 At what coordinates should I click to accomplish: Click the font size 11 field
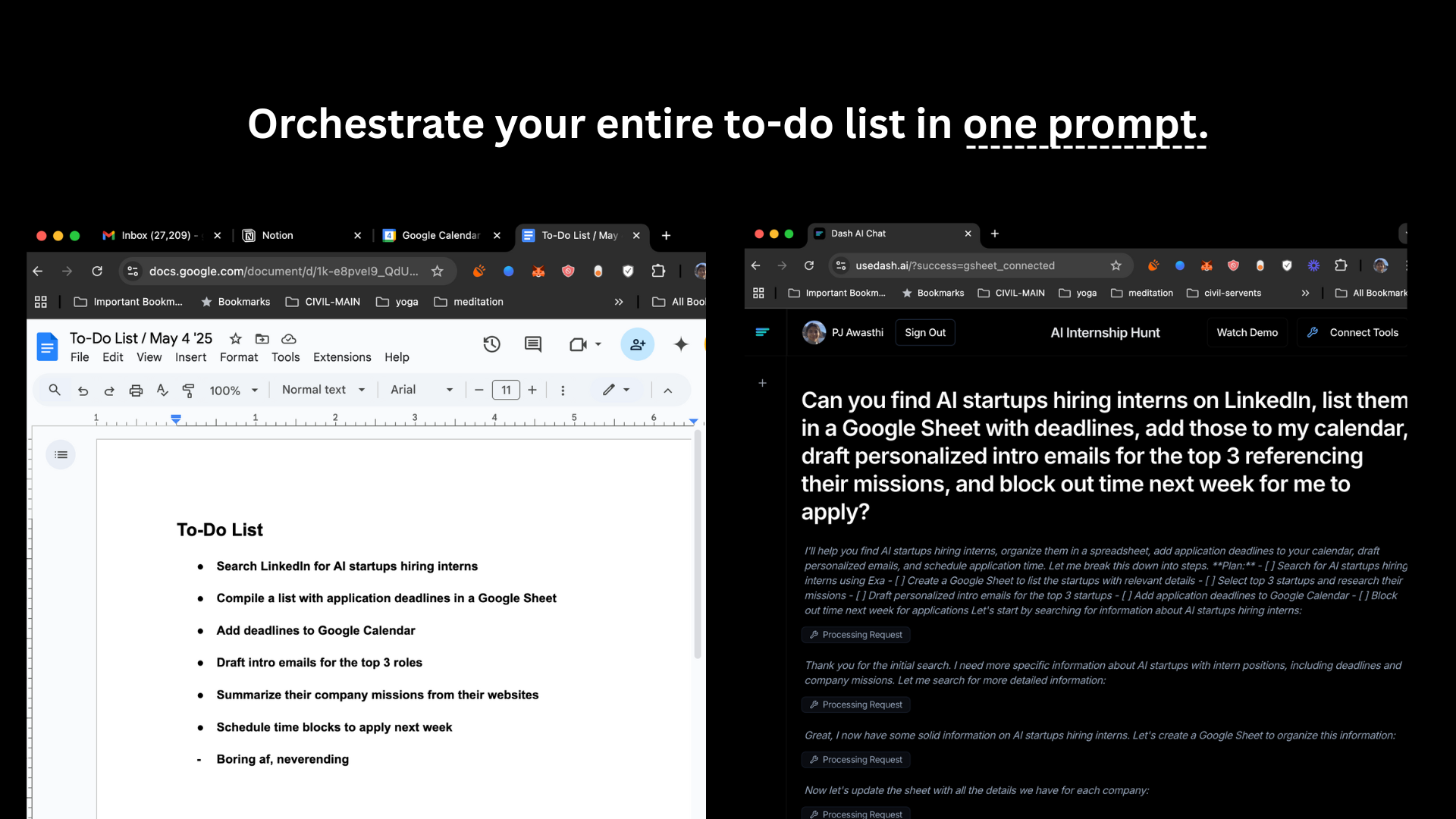pos(506,391)
